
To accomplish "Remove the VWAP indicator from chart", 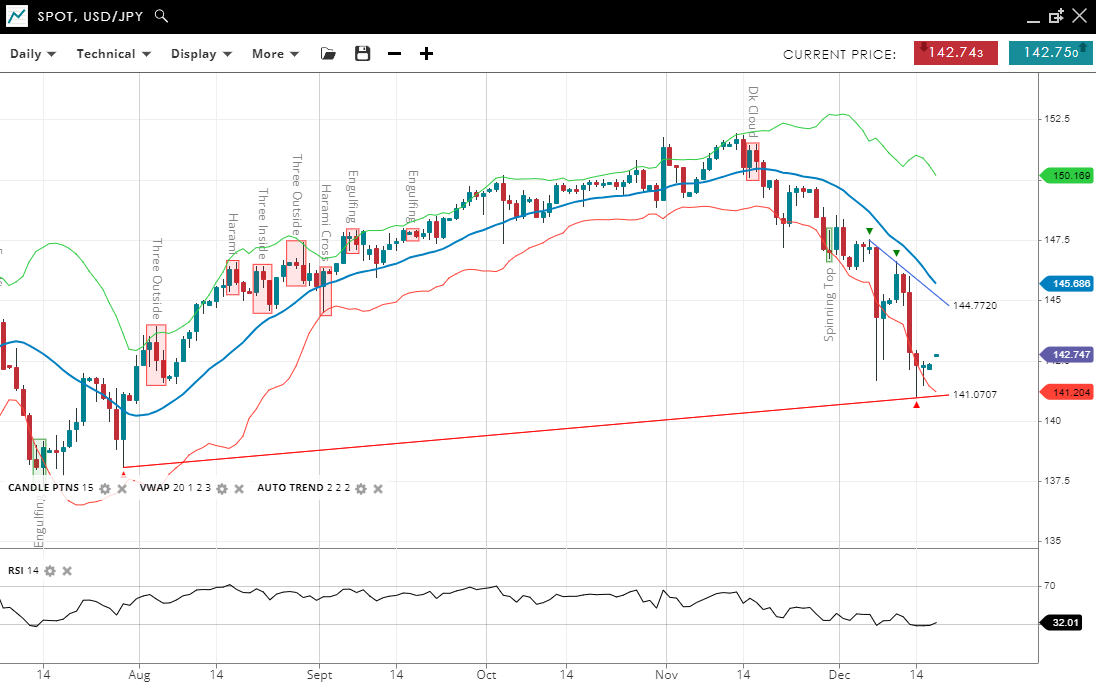I will 239,489.
